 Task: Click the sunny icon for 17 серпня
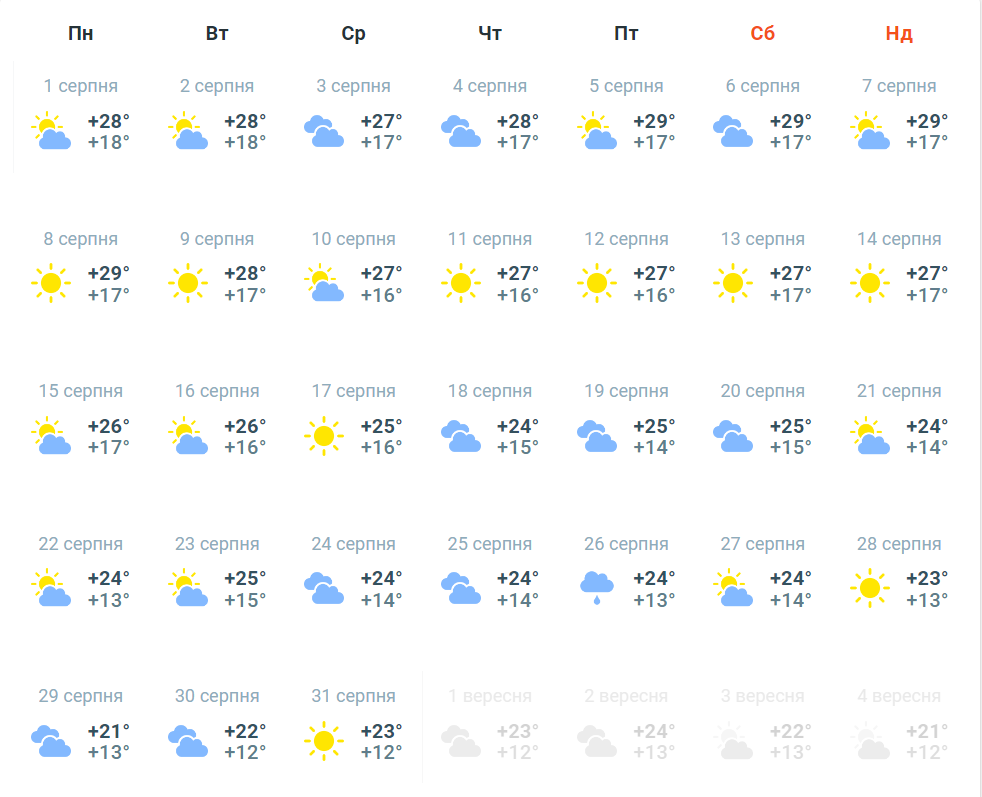[323, 435]
